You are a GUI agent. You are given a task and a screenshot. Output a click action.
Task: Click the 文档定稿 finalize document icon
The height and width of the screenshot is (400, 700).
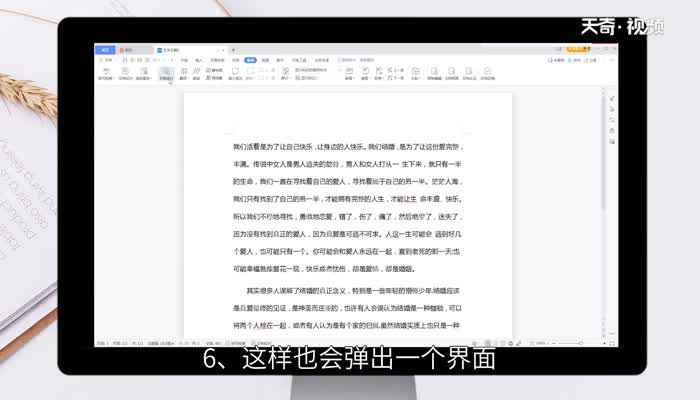(488, 73)
